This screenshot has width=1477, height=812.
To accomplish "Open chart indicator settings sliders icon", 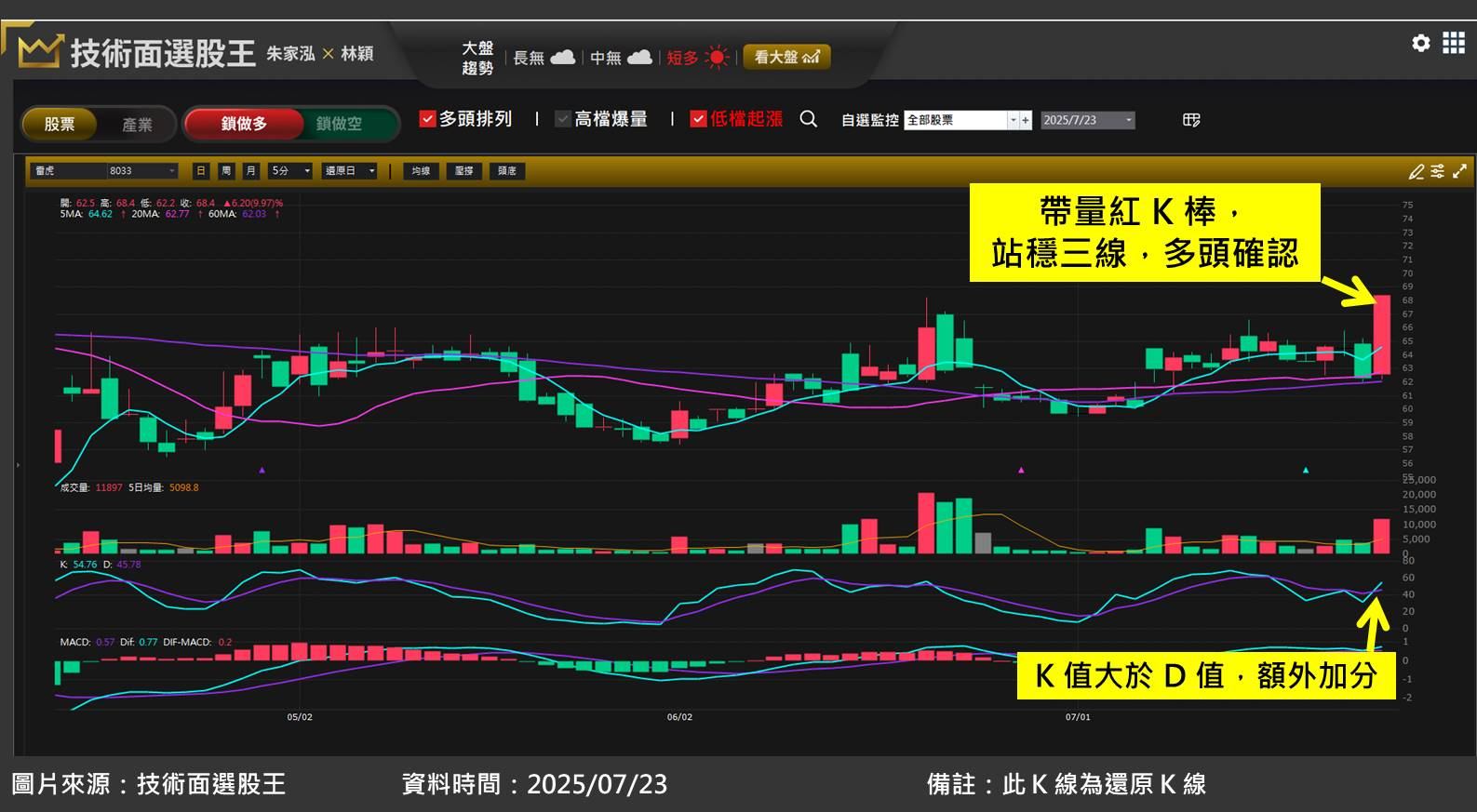I will (1438, 171).
